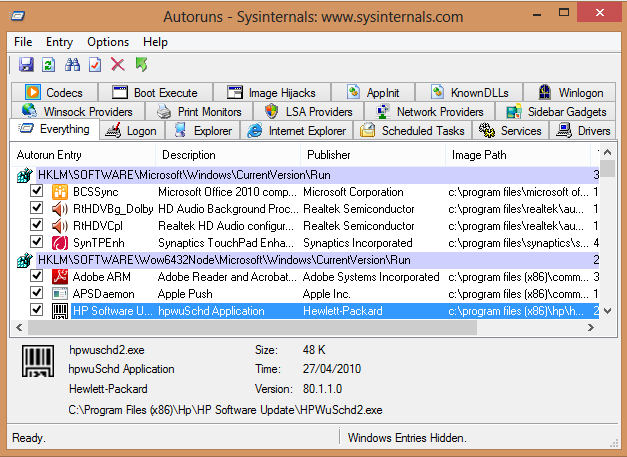The width and height of the screenshot is (627, 457).
Task: Click the Find binoculars icon
Action: (x=72, y=64)
